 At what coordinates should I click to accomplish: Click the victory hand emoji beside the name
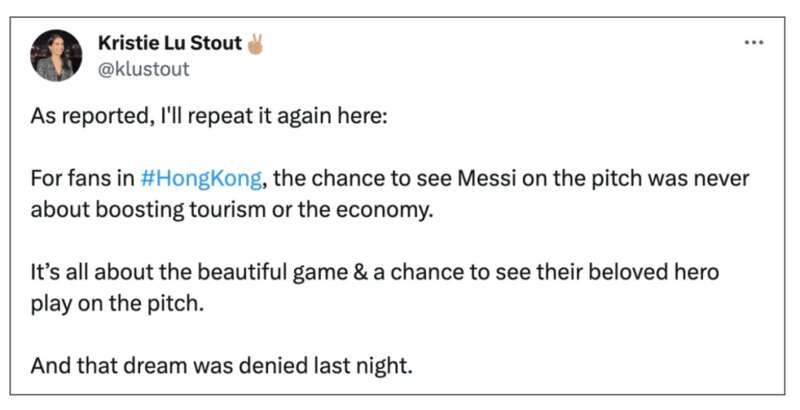(x=255, y=44)
